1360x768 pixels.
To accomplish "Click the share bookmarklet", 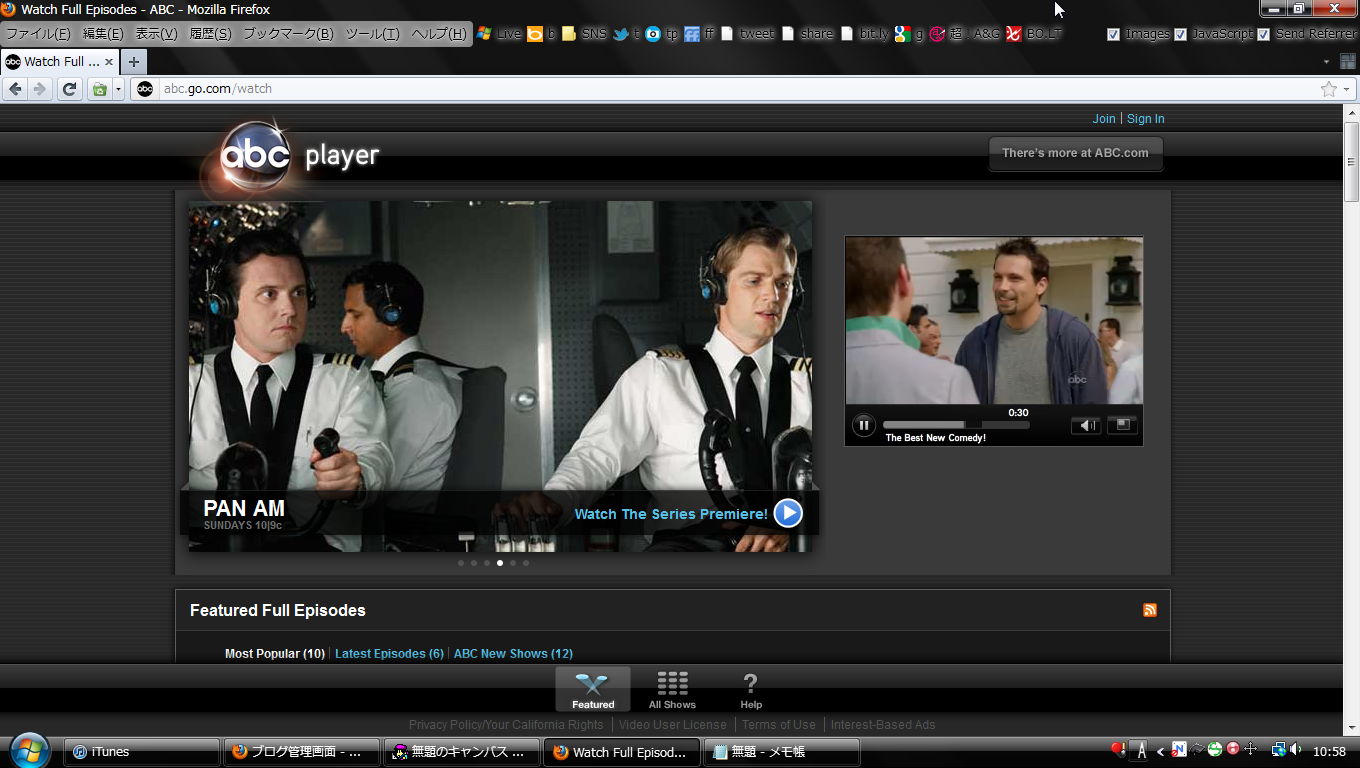I will tap(808, 34).
